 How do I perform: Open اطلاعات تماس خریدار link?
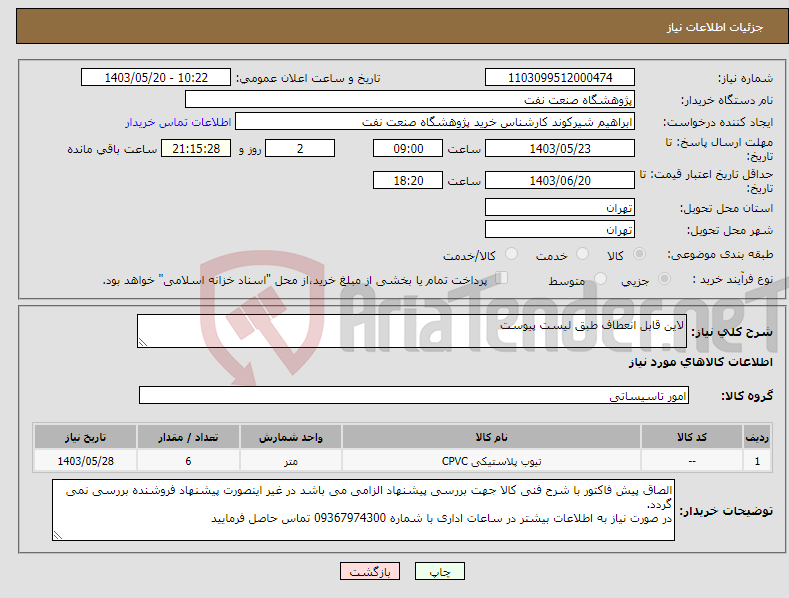(x=178, y=122)
